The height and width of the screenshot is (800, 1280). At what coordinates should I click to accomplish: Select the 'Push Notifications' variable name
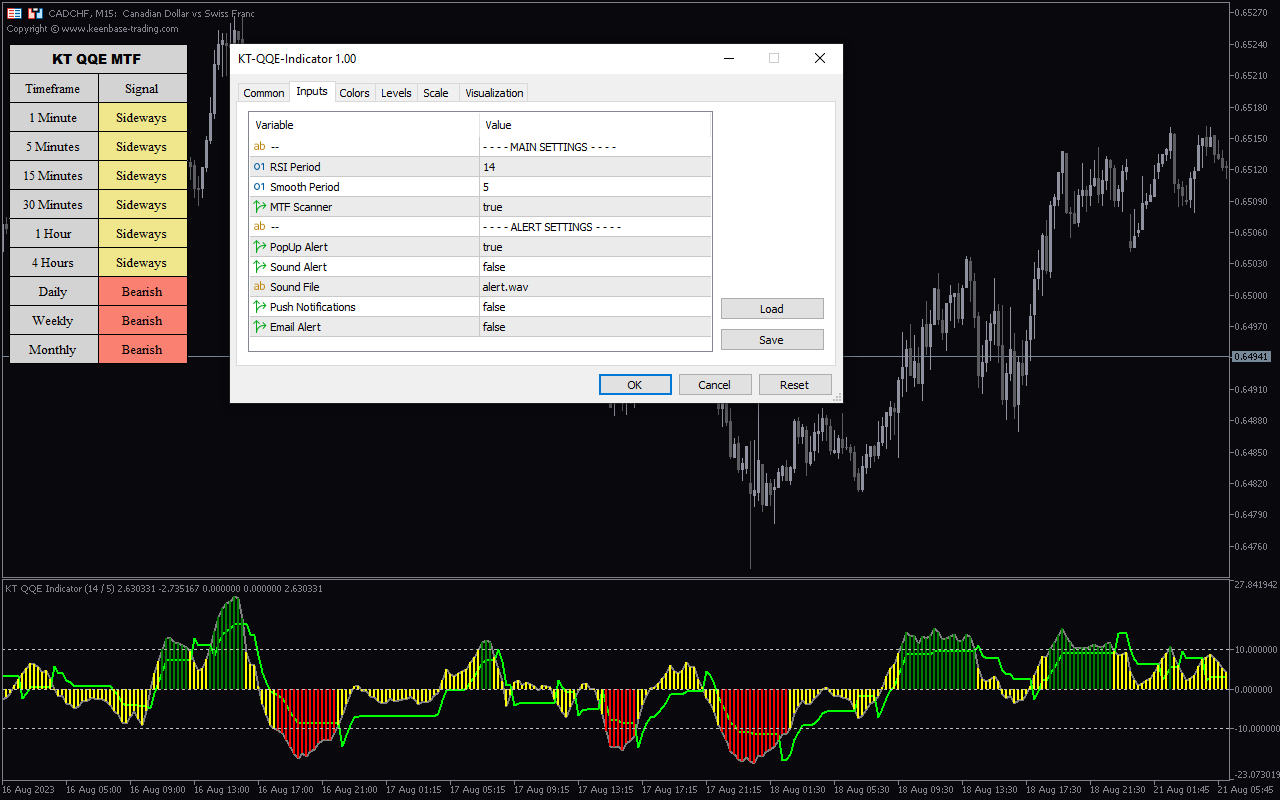click(313, 307)
